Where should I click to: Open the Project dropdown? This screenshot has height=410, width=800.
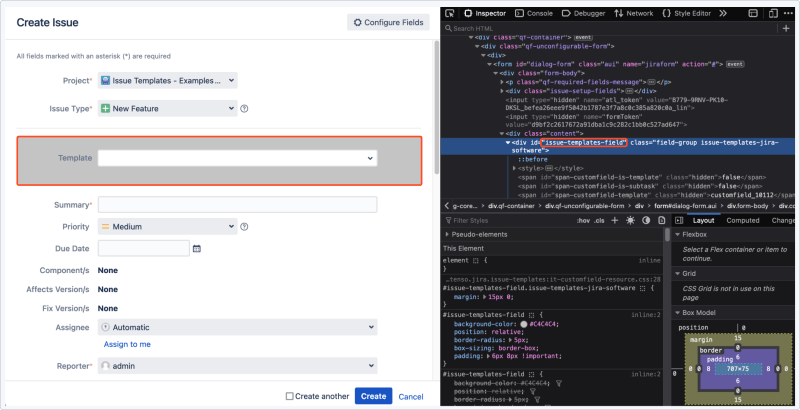click(167, 81)
